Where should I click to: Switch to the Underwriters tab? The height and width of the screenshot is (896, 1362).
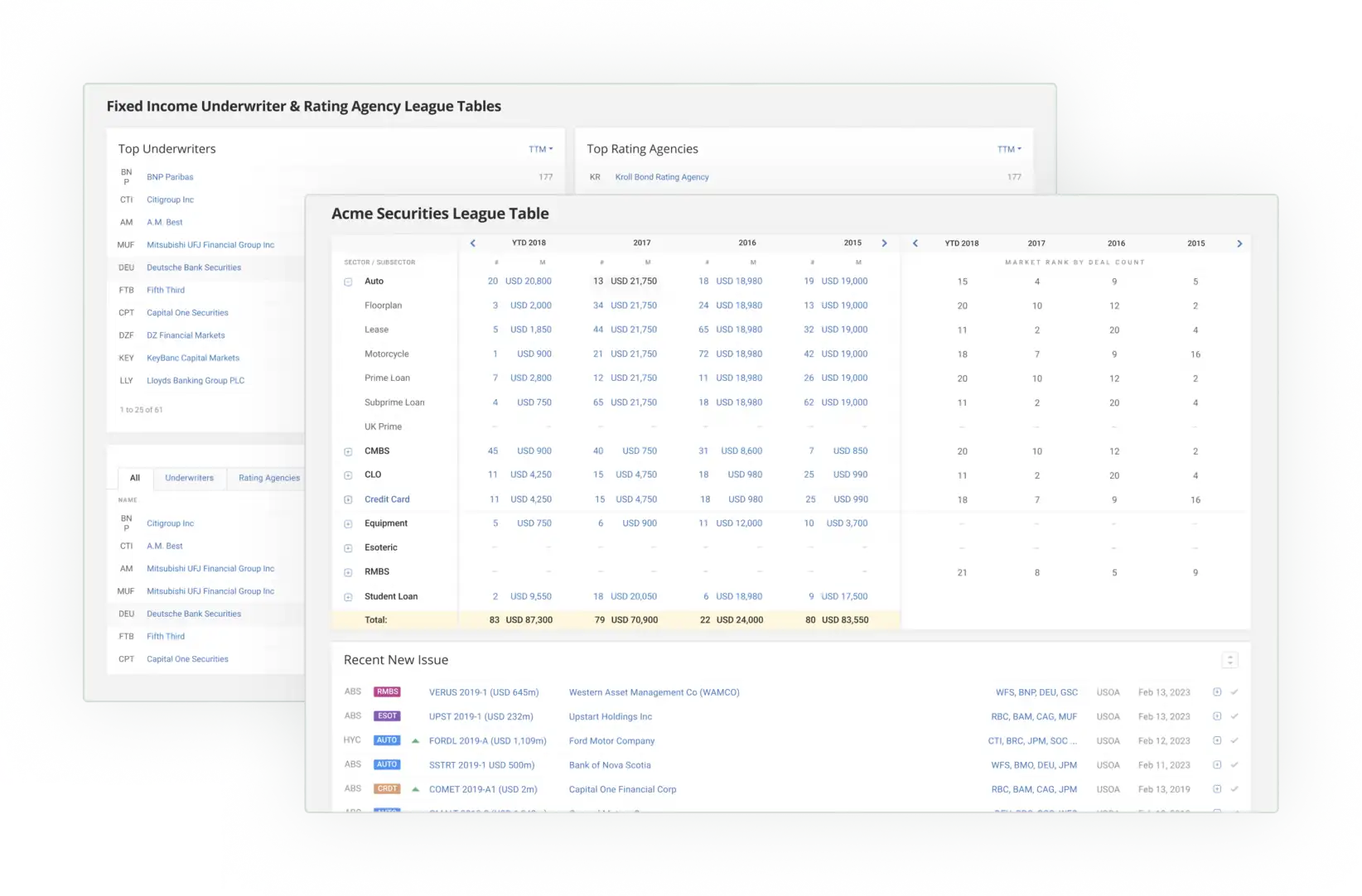189,478
